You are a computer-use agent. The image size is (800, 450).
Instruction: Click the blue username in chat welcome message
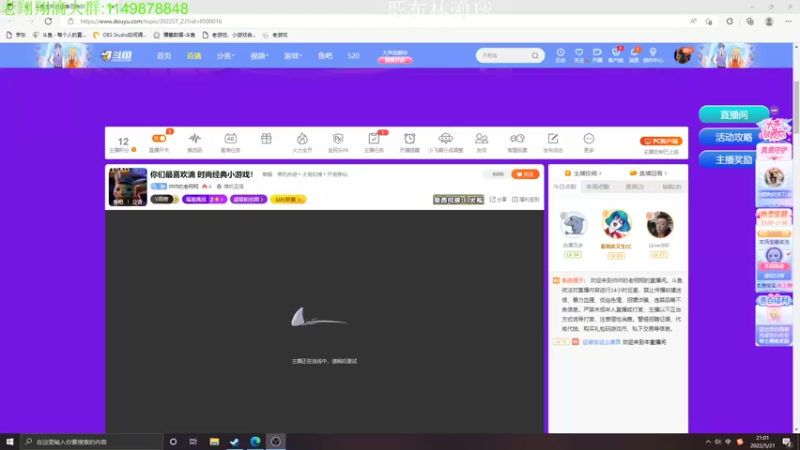click(602, 342)
